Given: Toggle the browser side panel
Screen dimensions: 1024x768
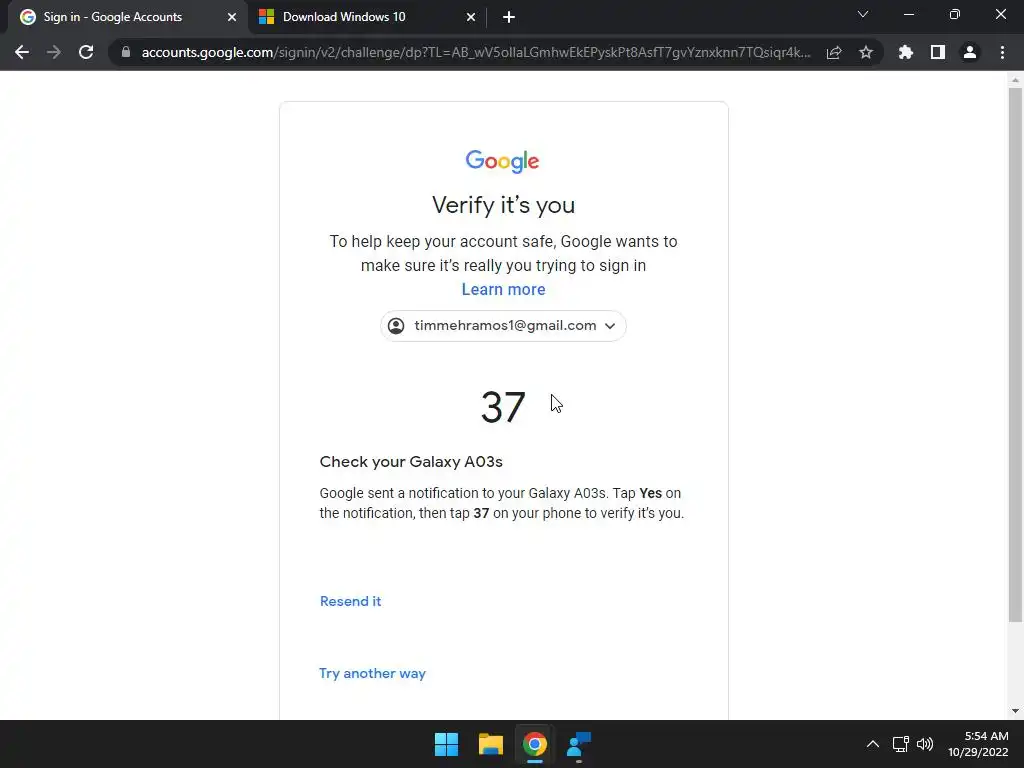Looking at the screenshot, I should [938, 52].
